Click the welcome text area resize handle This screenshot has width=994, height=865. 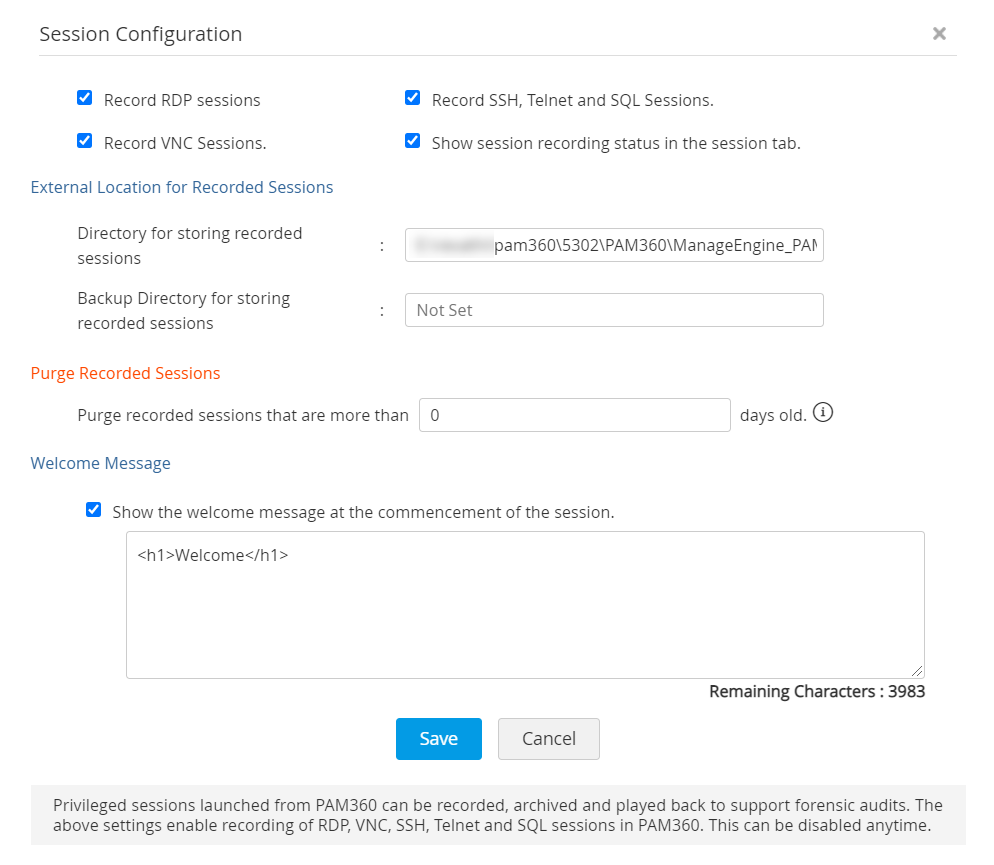click(917, 671)
